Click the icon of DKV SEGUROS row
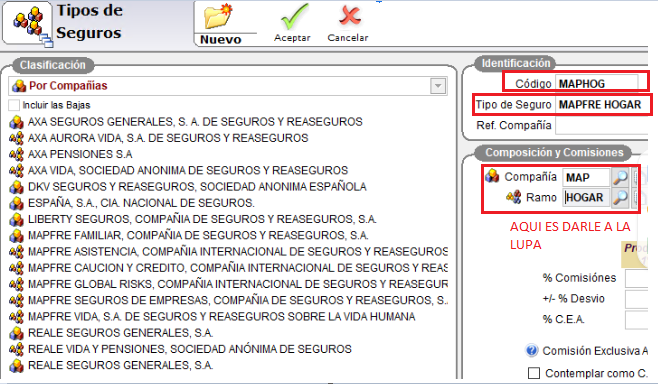658x384 pixels. [16, 187]
